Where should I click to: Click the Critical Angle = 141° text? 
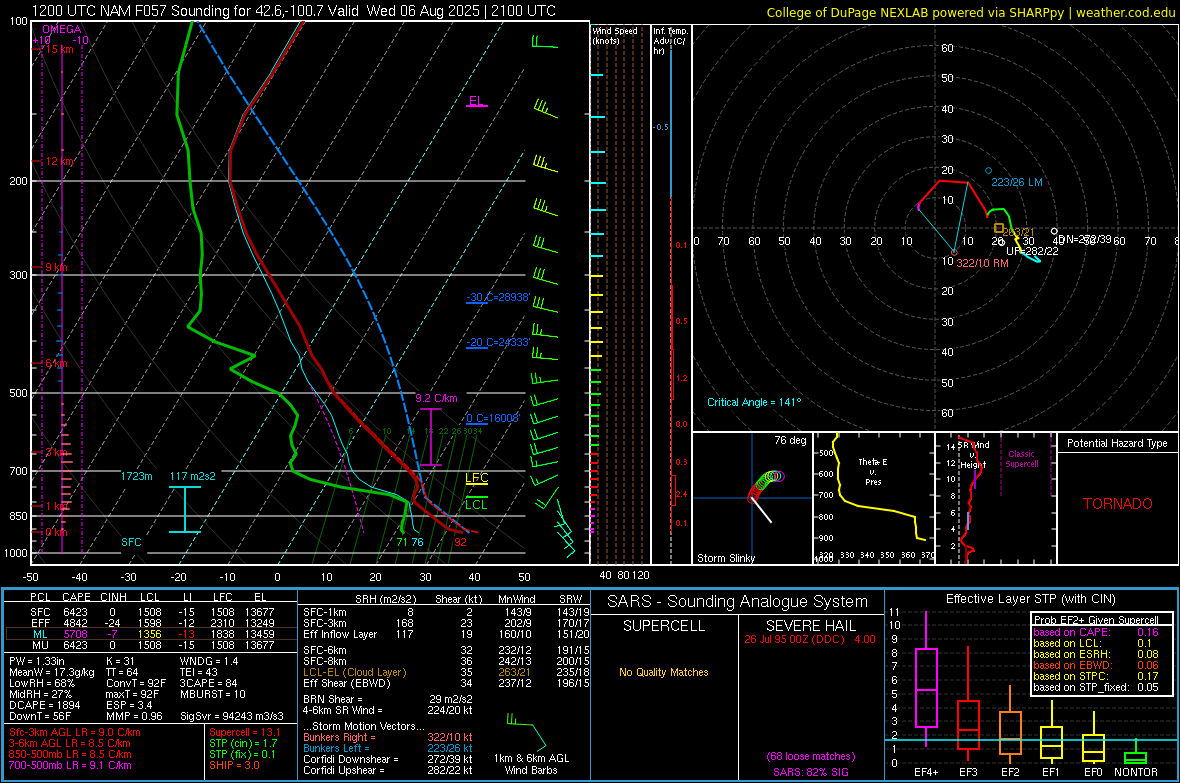click(x=754, y=402)
